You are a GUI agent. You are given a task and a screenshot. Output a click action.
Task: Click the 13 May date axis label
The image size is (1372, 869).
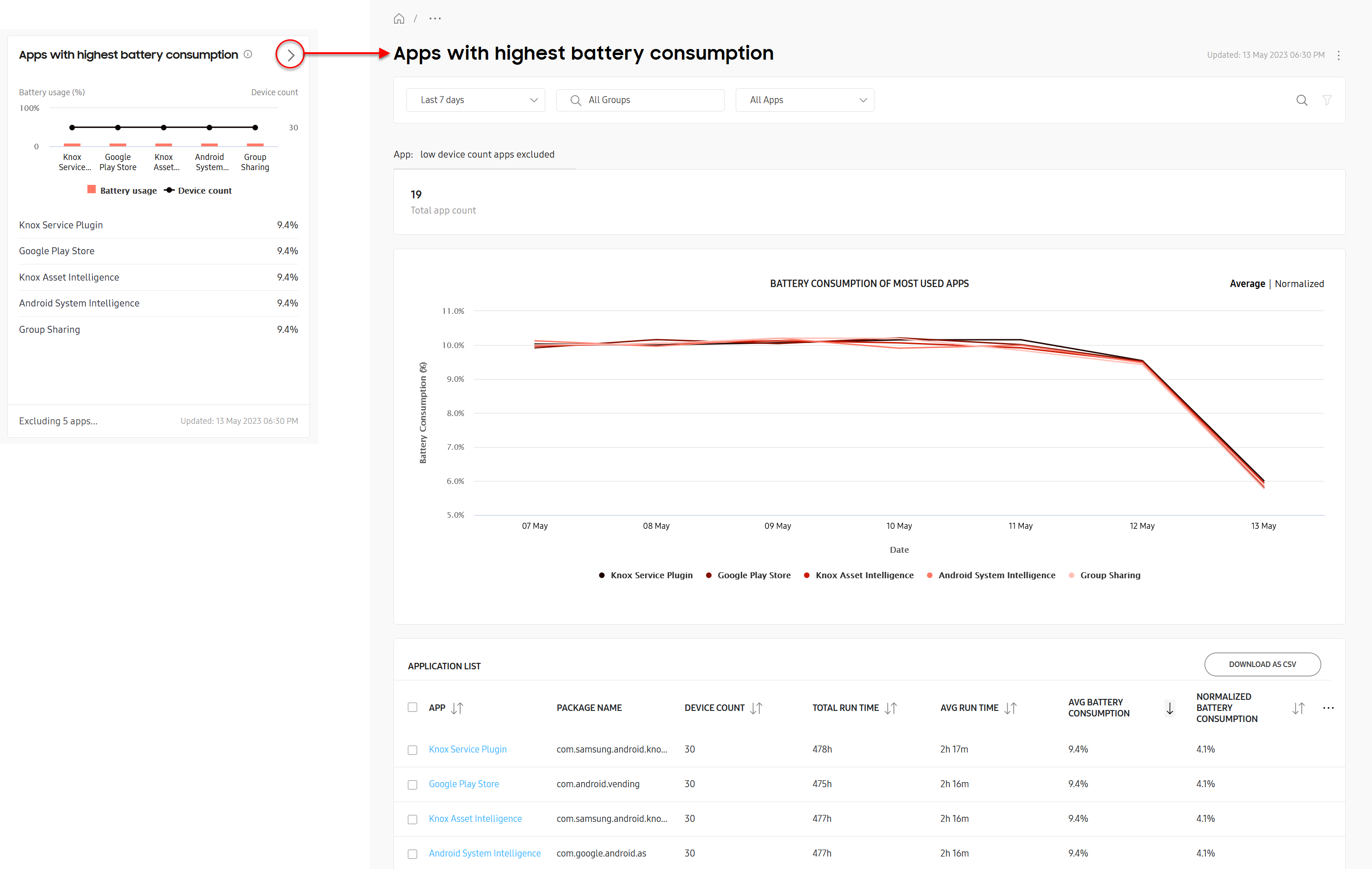click(x=1263, y=526)
